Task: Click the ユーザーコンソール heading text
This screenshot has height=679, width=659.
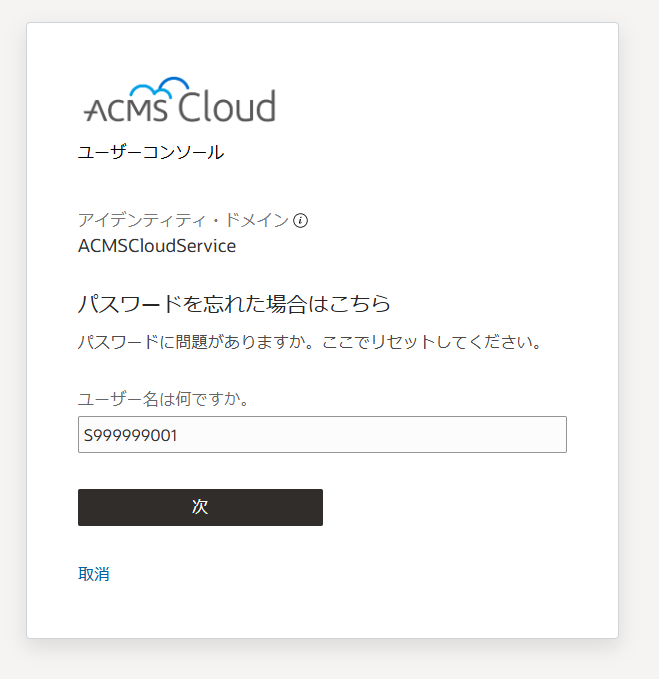Action: tap(151, 152)
